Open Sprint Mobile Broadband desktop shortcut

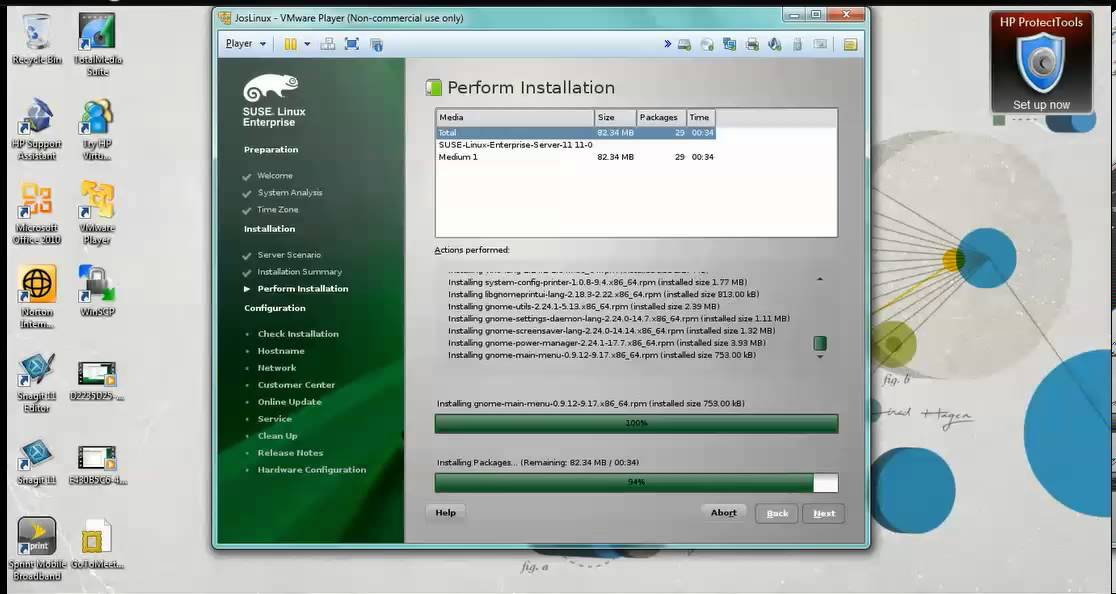37,548
